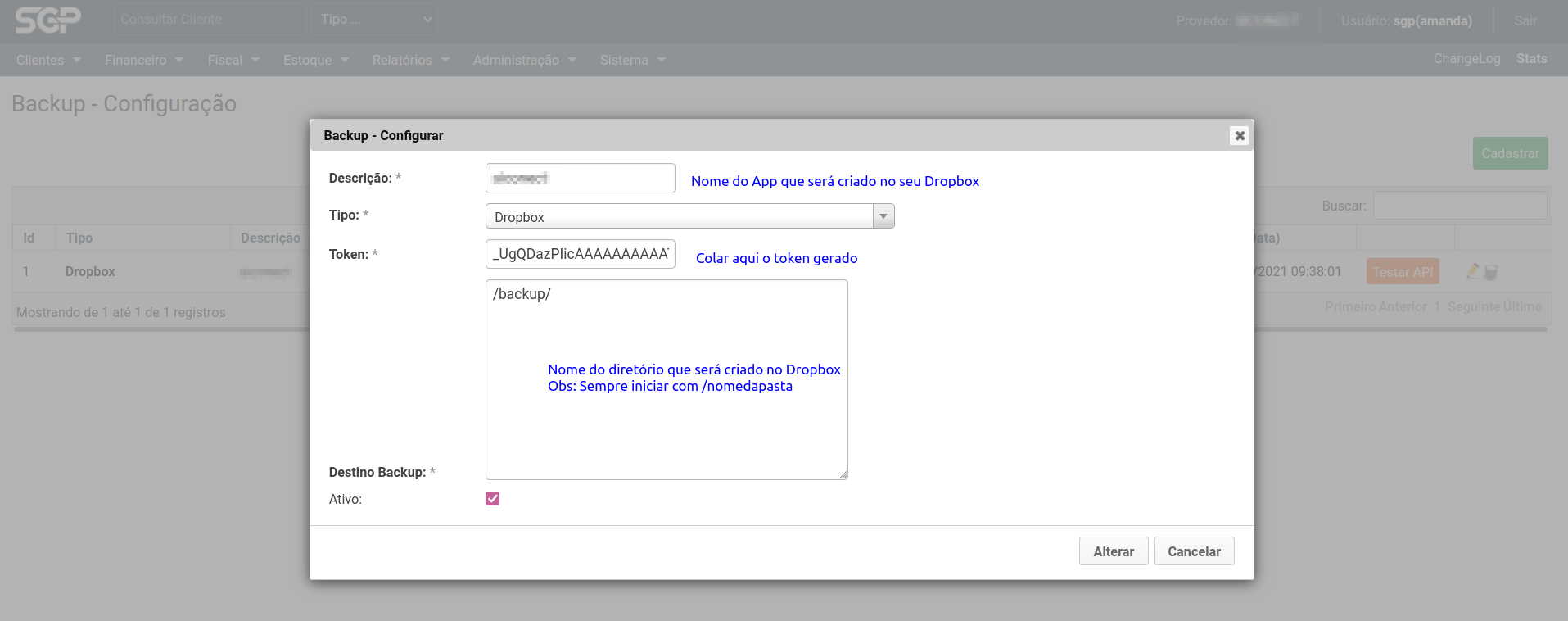Uncheck the Ativo checkbox
The image size is (1568, 621).
pyautogui.click(x=492, y=499)
